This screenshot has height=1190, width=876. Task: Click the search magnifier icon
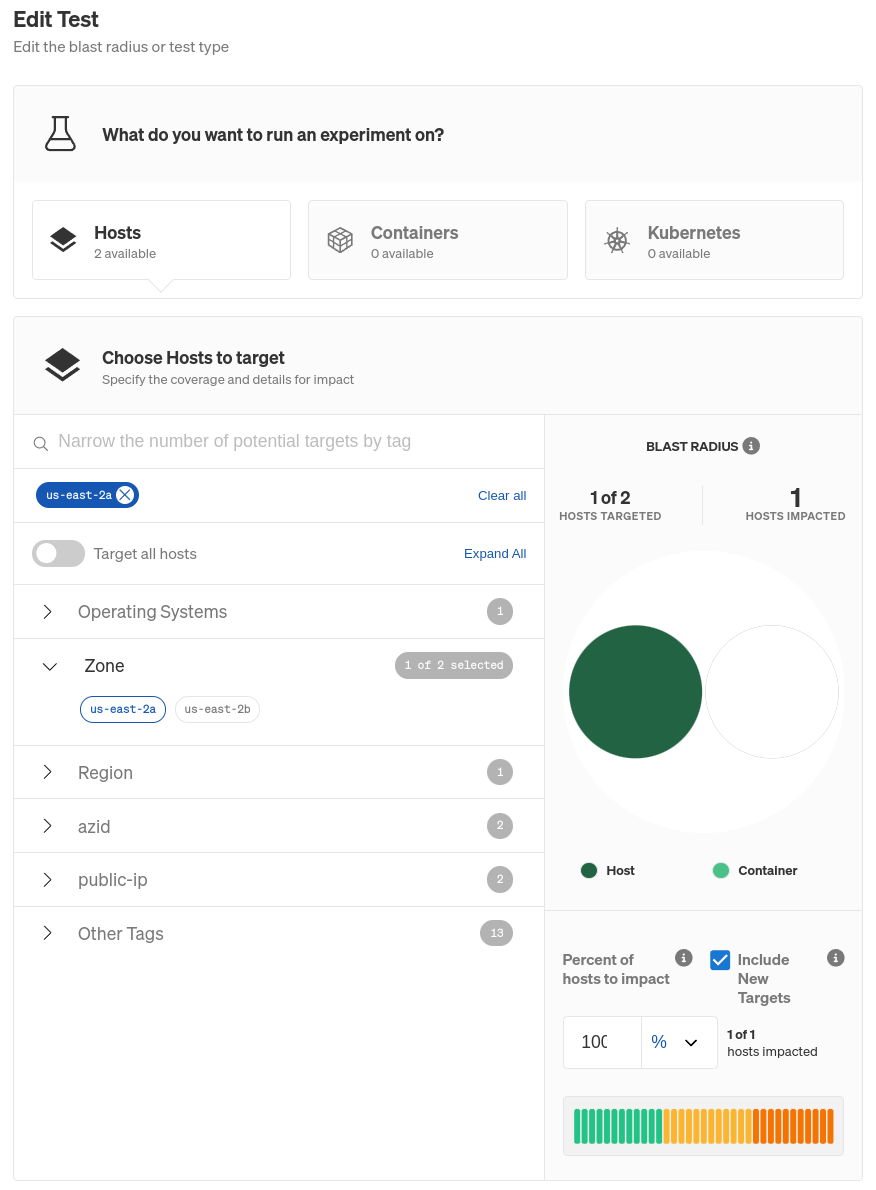point(41,443)
